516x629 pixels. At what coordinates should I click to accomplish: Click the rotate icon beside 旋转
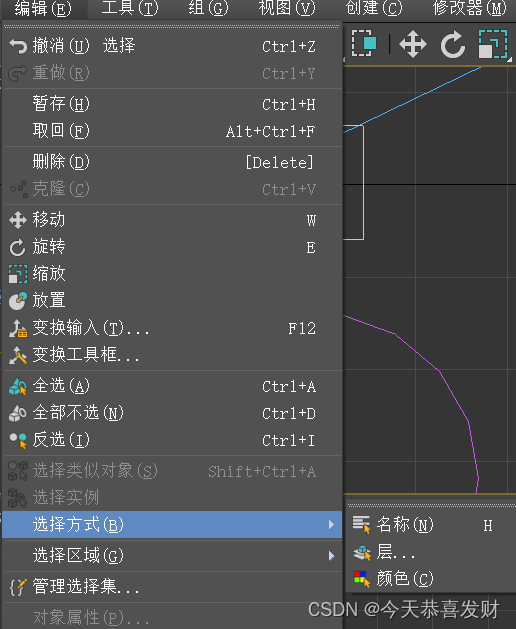(17, 248)
